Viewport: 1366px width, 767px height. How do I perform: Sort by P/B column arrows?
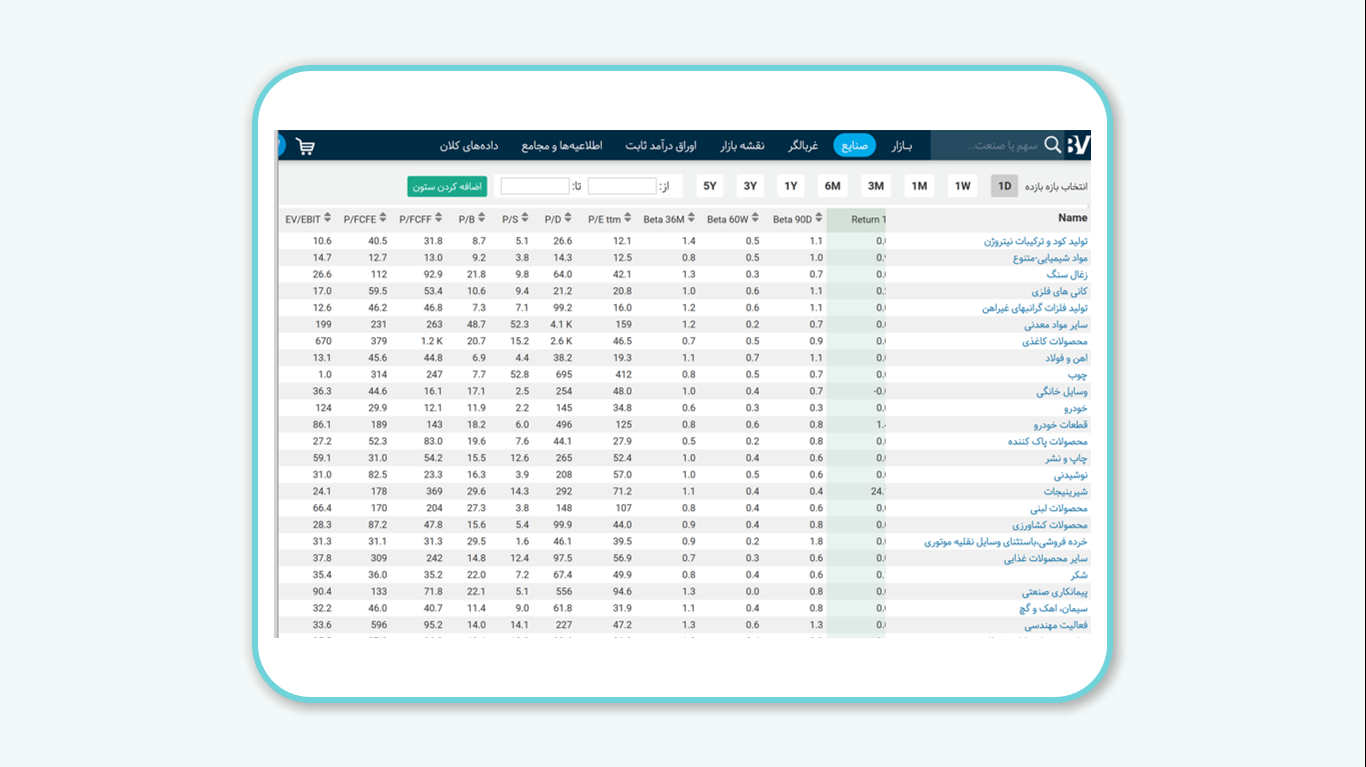click(x=482, y=219)
